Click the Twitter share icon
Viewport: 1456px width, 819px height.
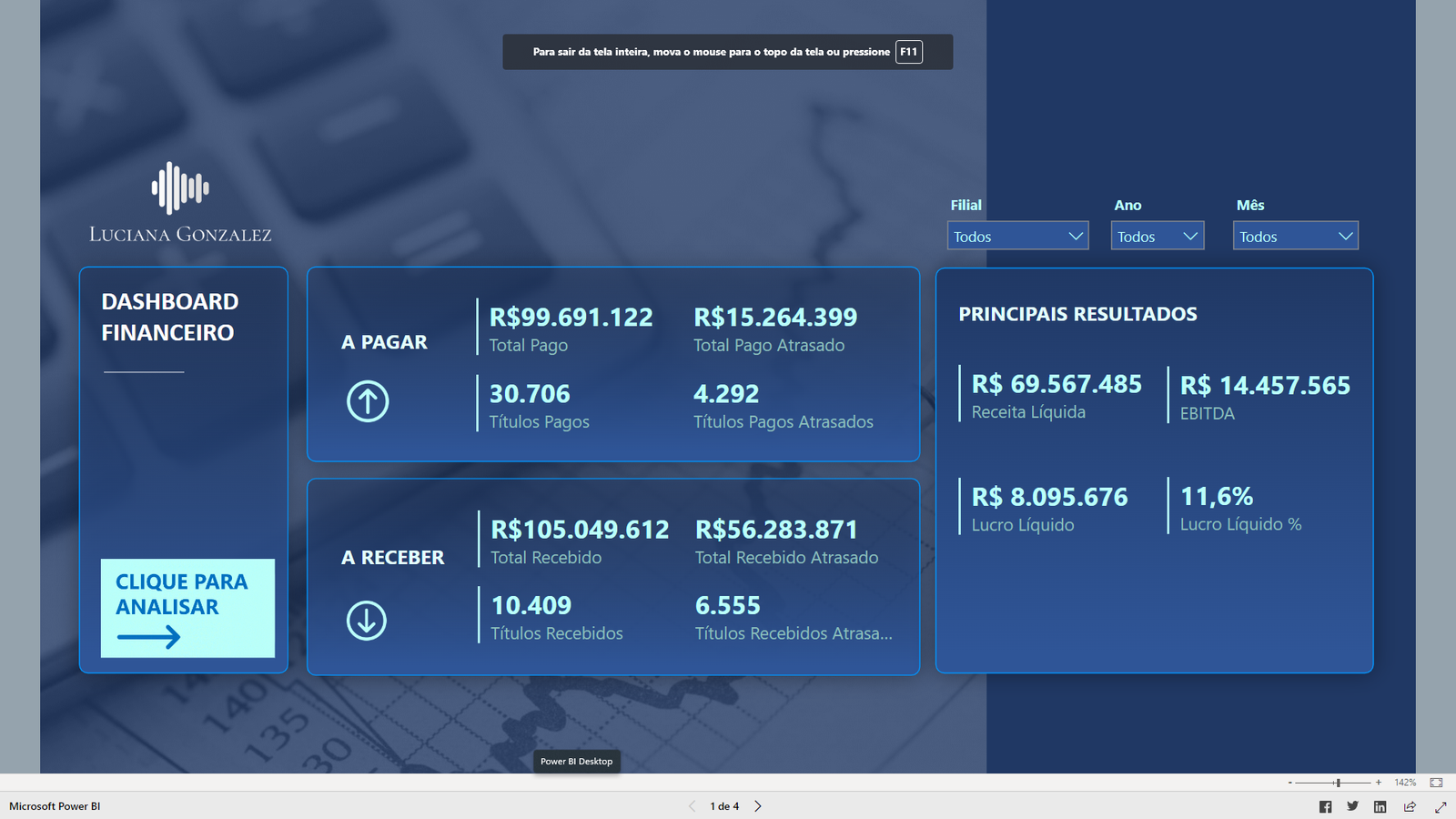[x=1353, y=806]
